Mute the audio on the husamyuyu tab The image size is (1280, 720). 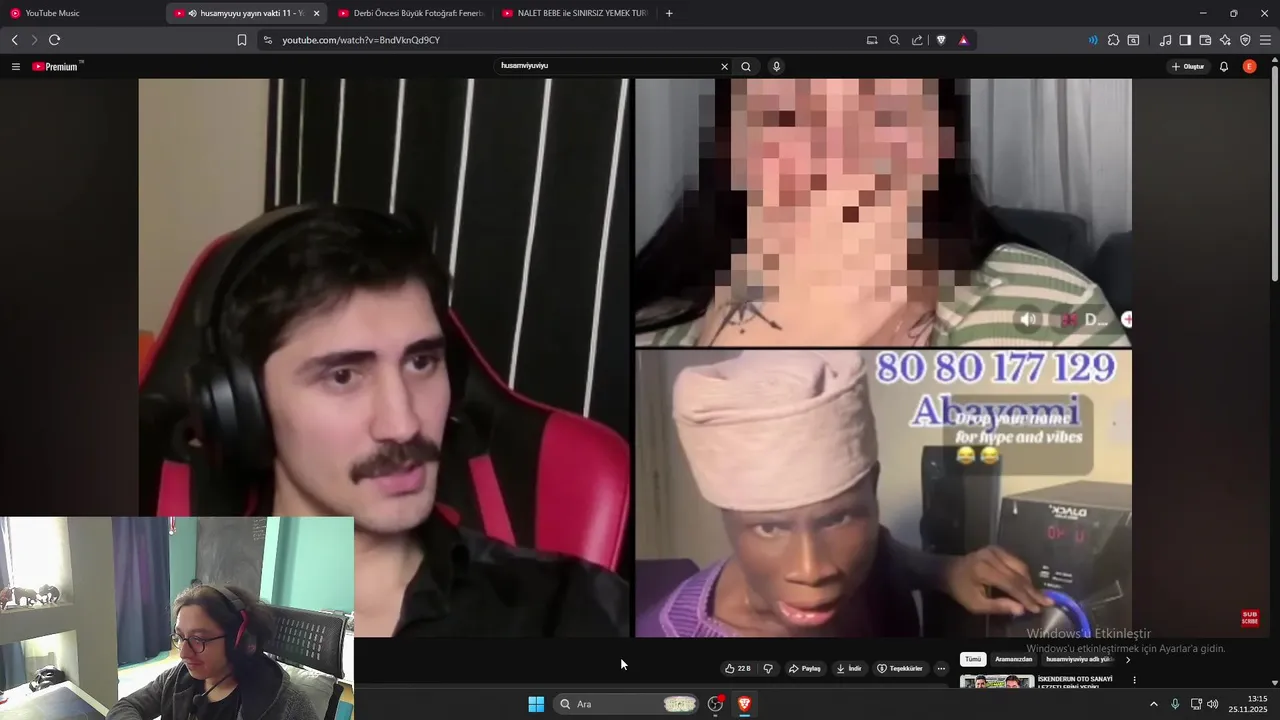pyautogui.click(x=192, y=13)
